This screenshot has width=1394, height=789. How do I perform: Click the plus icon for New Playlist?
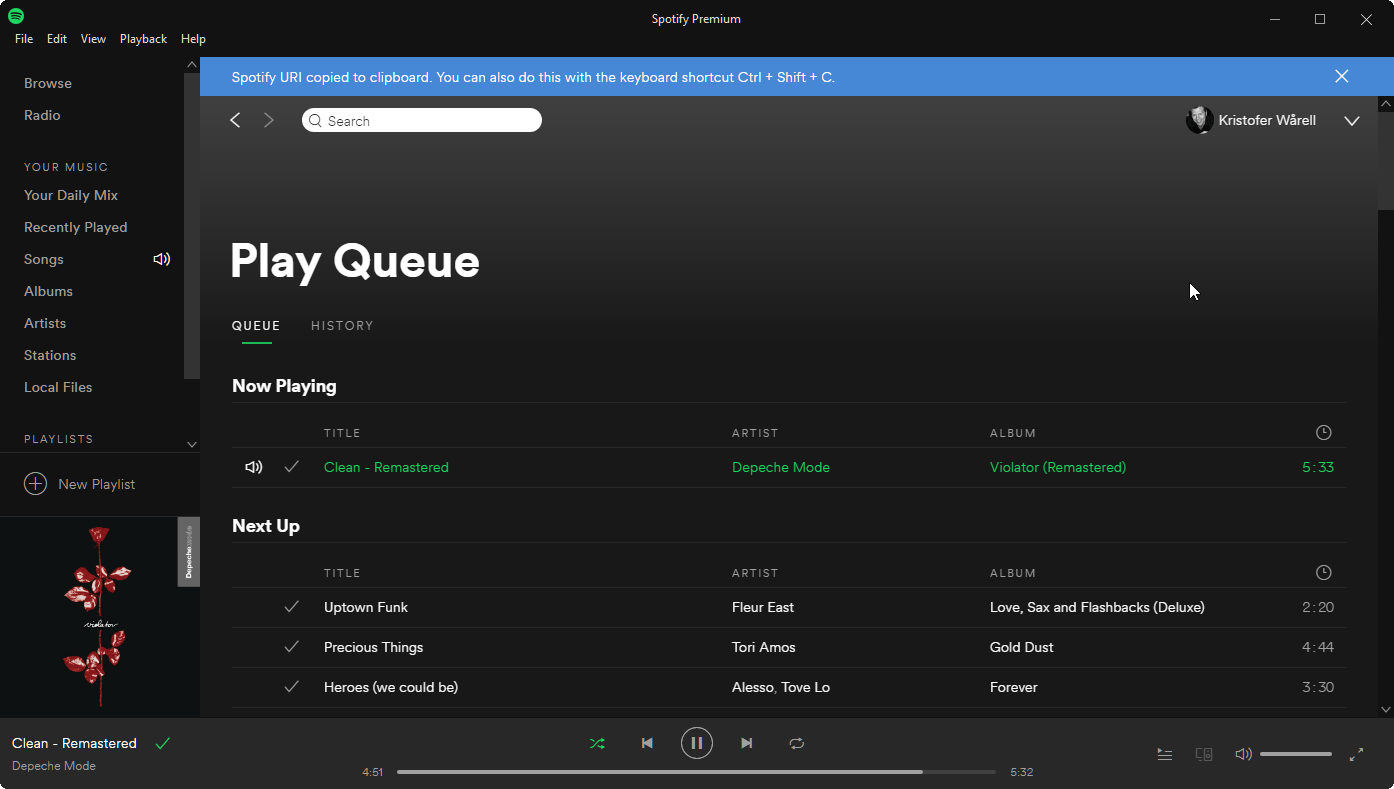[x=35, y=484]
